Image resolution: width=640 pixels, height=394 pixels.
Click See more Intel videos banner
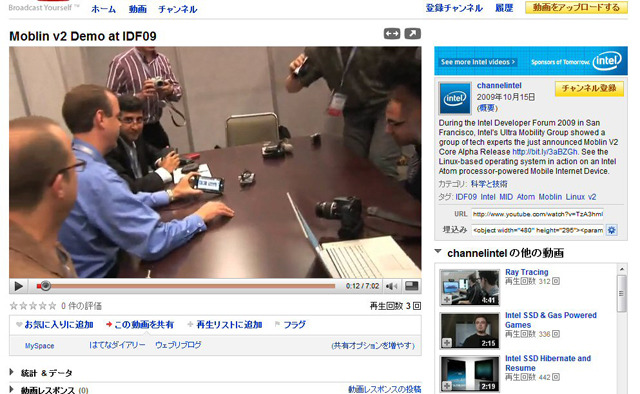[478, 62]
